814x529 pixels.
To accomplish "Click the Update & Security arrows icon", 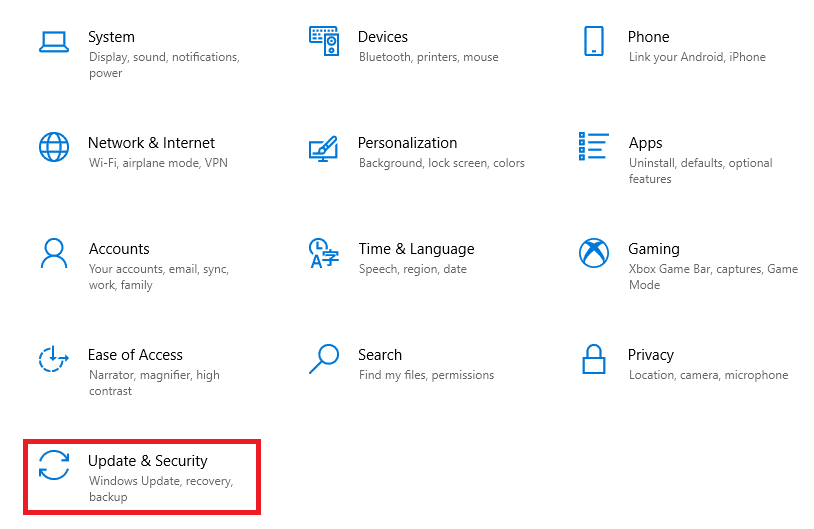I will 53,465.
